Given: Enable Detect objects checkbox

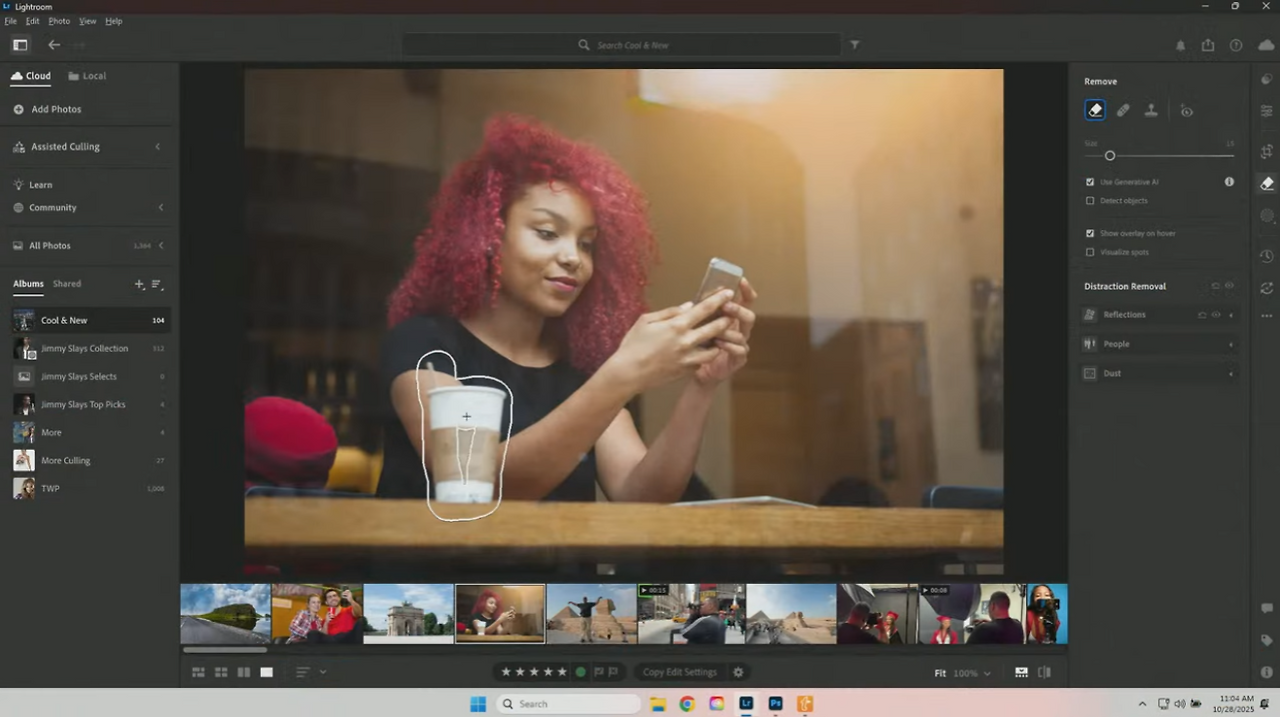Looking at the screenshot, I should tap(1090, 201).
